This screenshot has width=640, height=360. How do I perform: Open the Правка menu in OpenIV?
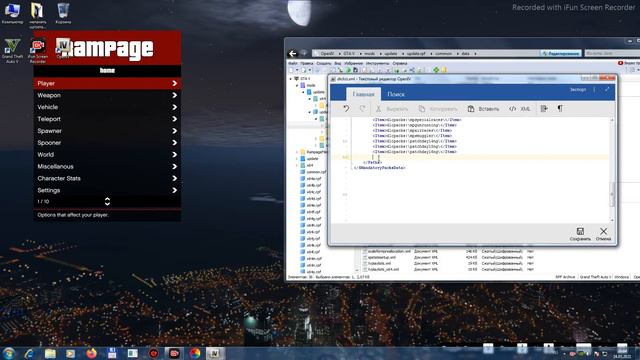point(307,63)
